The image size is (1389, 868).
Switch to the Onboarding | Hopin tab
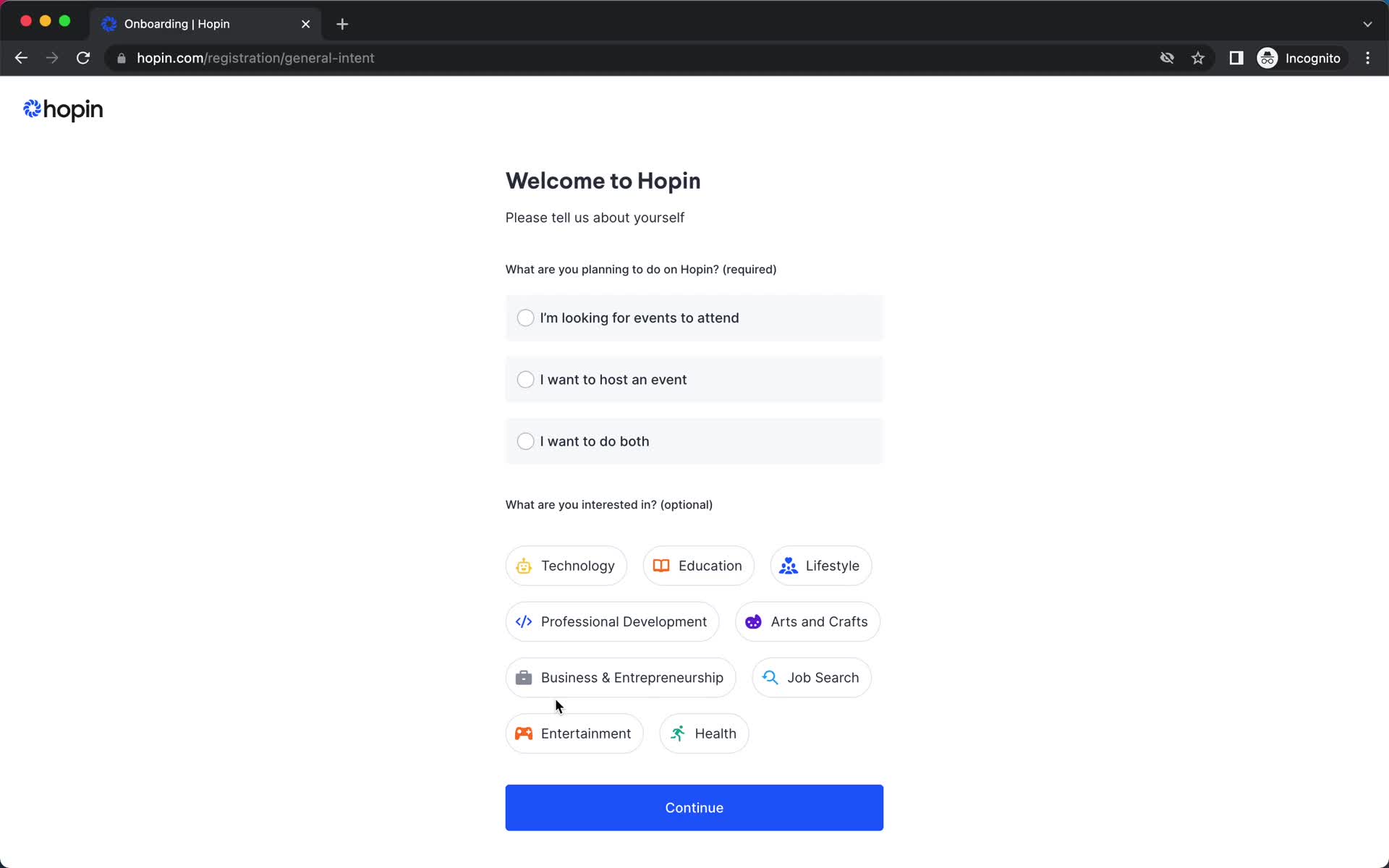click(205, 24)
